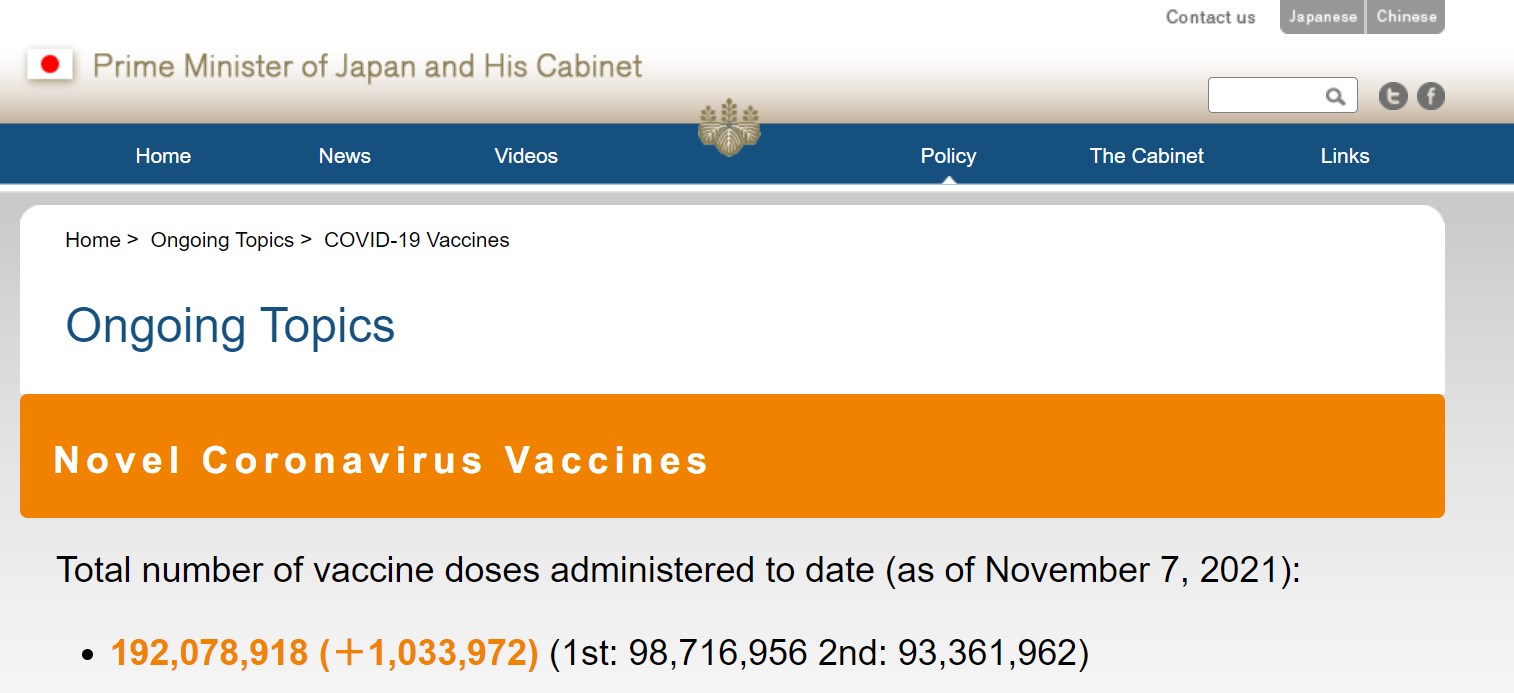This screenshot has height=693, width=1514.
Task: Open the Contact us link
Action: point(1210,17)
